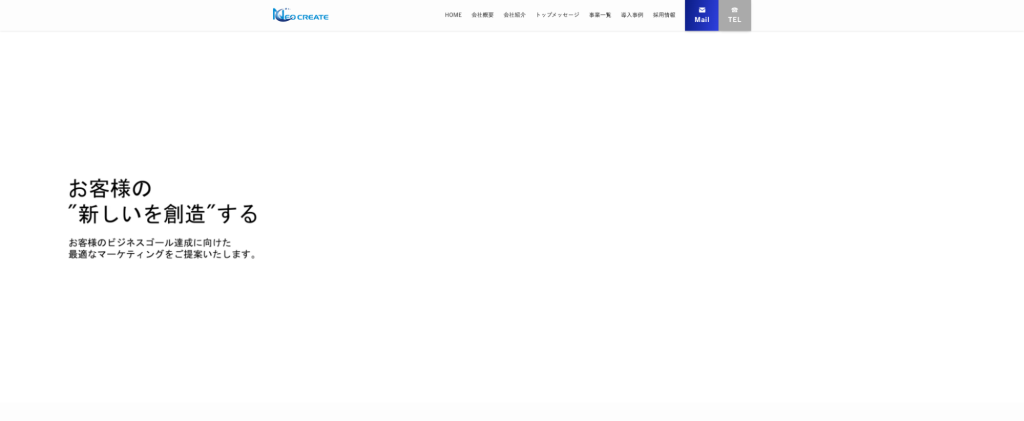Click the blue Mail button
The image size is (1024, 421).
[702, 15]
